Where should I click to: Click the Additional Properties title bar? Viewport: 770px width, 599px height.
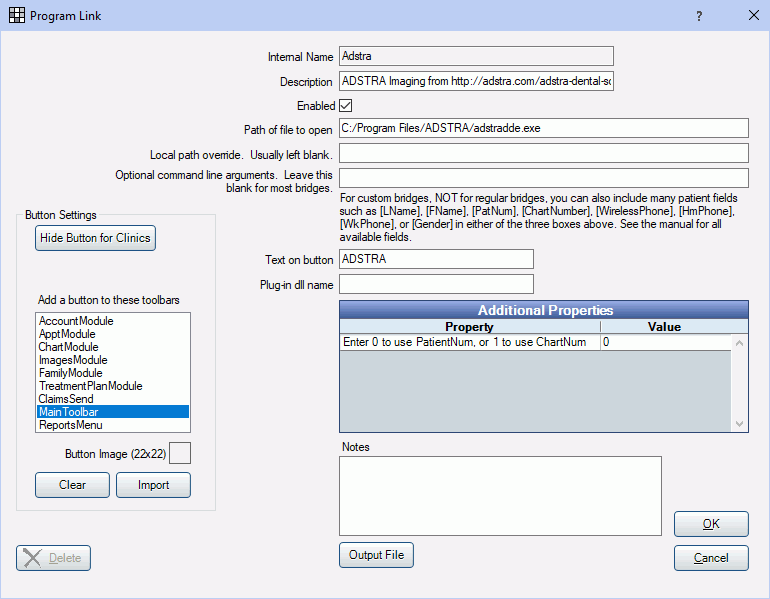point(544,310)
